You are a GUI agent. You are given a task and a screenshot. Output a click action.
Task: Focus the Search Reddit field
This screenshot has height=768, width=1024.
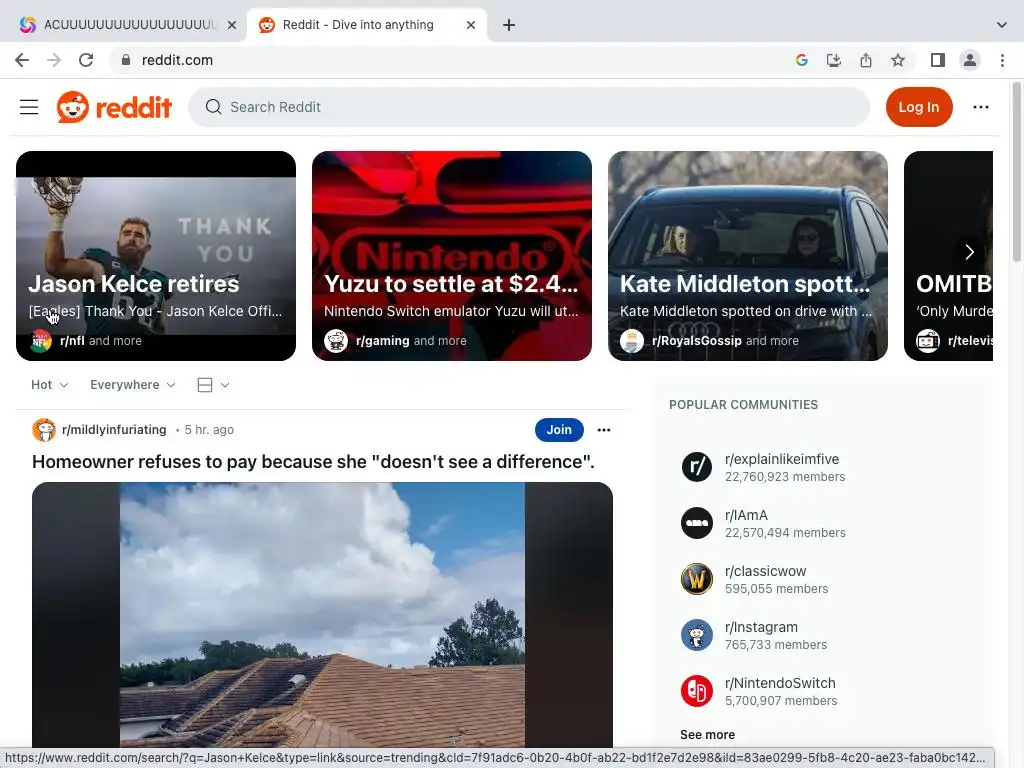[x=529, y=107]
